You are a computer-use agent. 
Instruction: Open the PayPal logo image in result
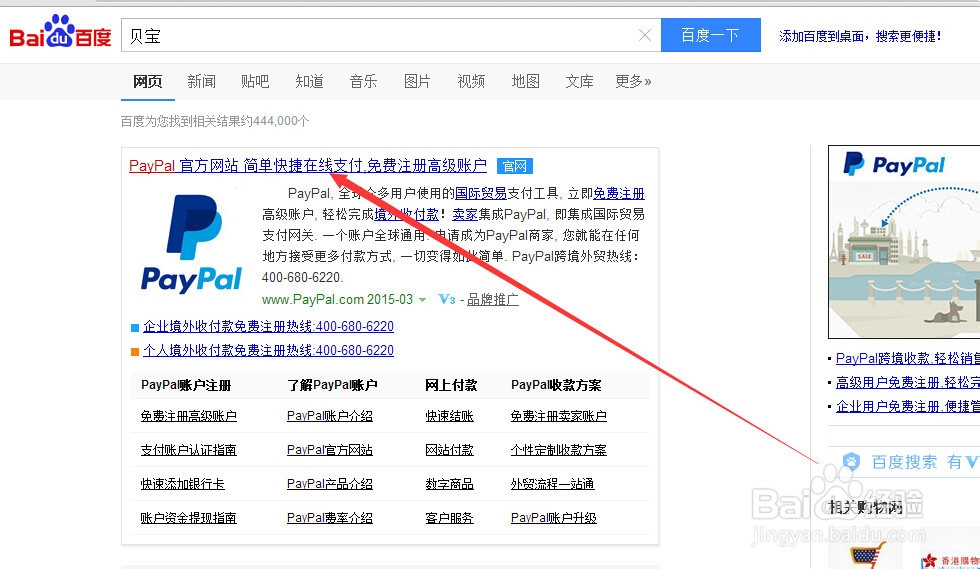pyautogui.click(x=191, y=243)
